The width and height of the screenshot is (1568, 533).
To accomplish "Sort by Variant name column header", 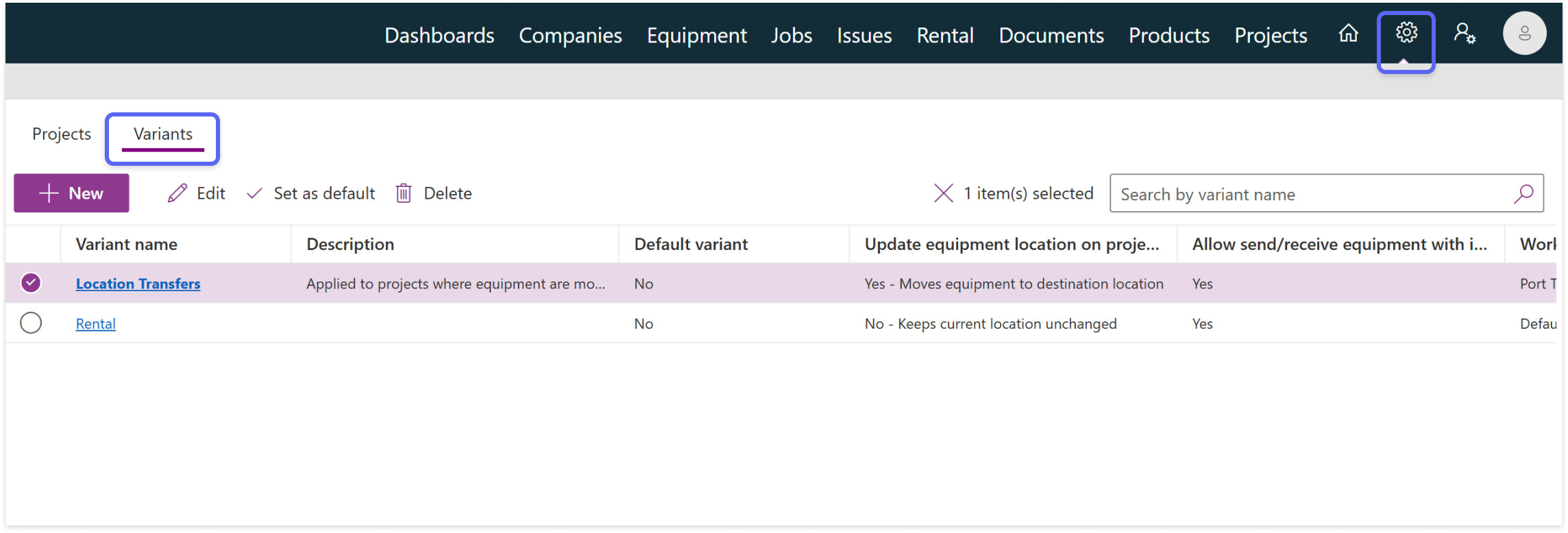I will point(127,245).
